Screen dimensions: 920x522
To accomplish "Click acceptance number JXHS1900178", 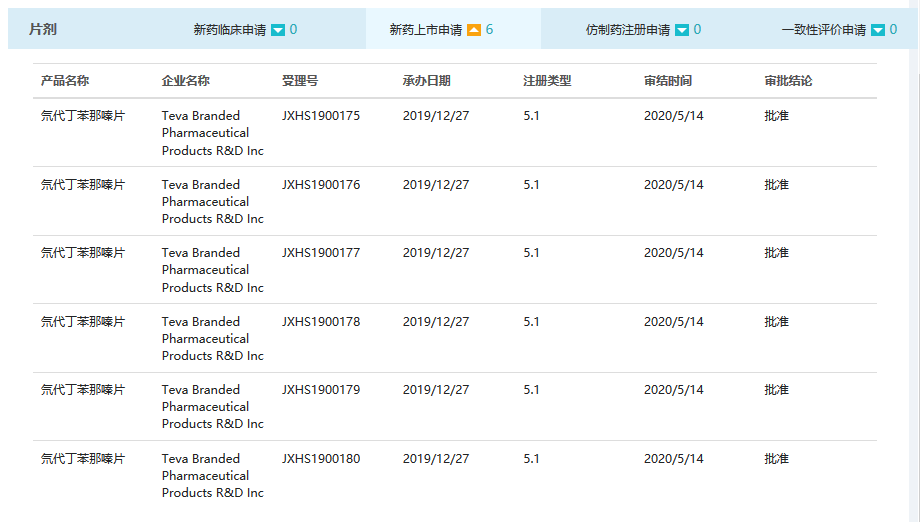I will click(x=321, y=322).
